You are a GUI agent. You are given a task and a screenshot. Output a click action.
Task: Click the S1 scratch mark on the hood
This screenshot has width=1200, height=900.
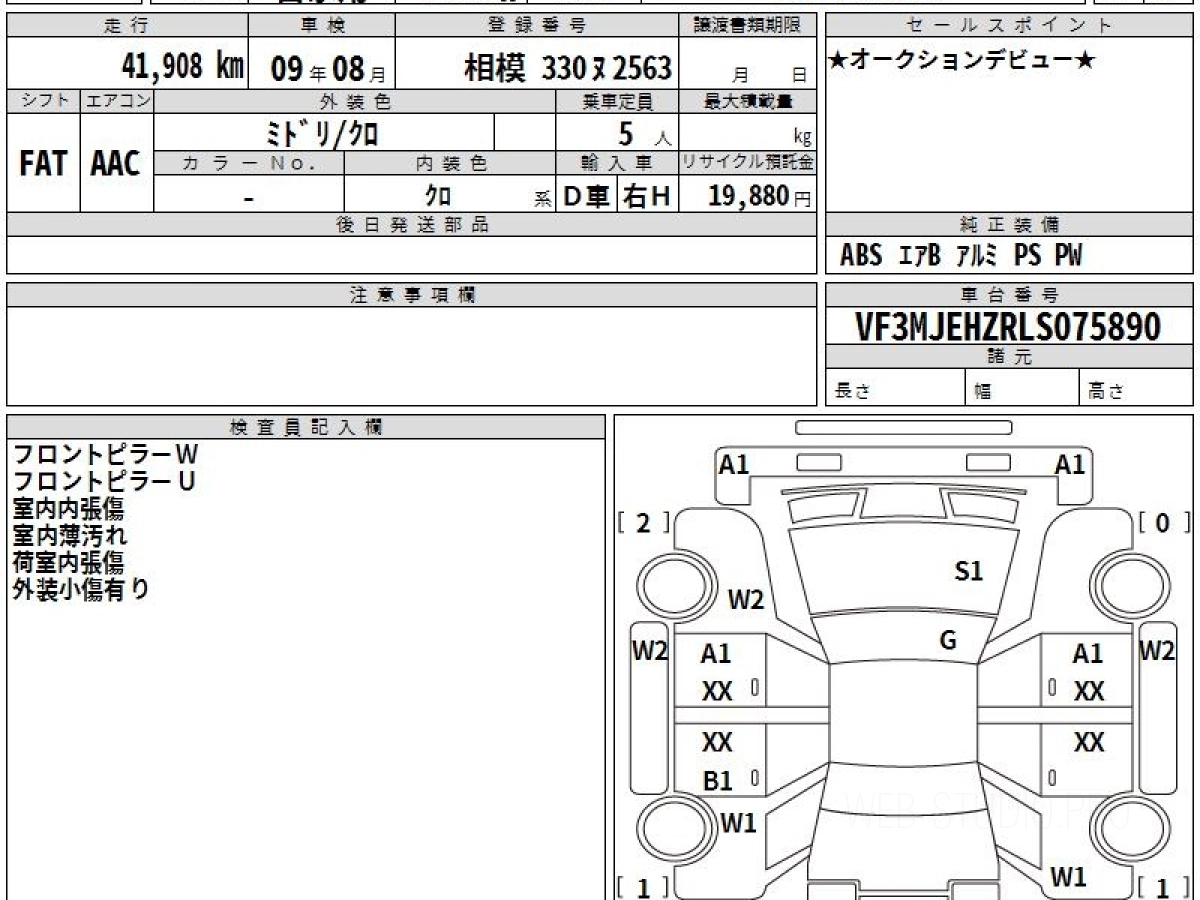pos(969,571)
